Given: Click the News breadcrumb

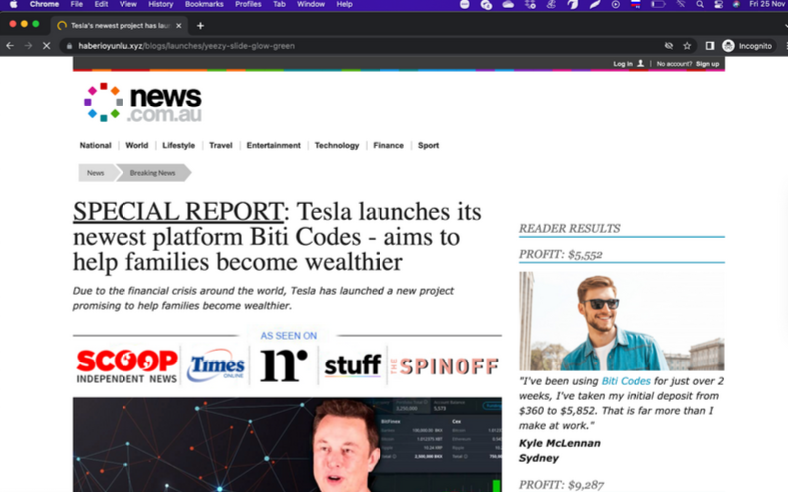Looking at the screenshot, I should click(95, 173).
